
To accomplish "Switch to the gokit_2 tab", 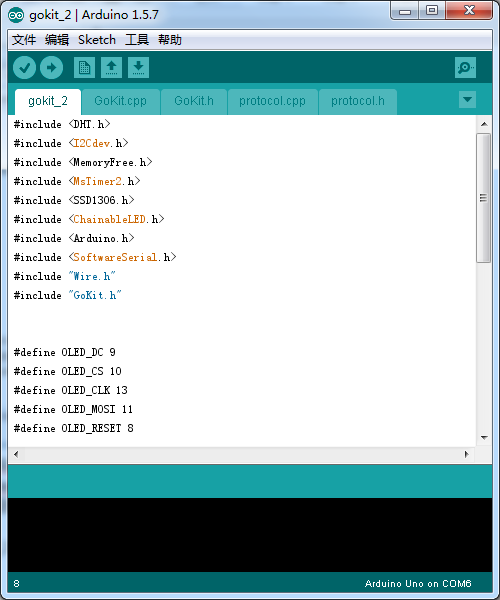I will [48, 101].
